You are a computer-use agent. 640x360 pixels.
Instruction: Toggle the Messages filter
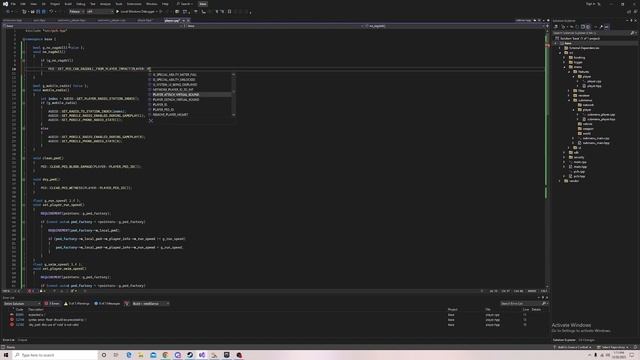click(107, 304)
